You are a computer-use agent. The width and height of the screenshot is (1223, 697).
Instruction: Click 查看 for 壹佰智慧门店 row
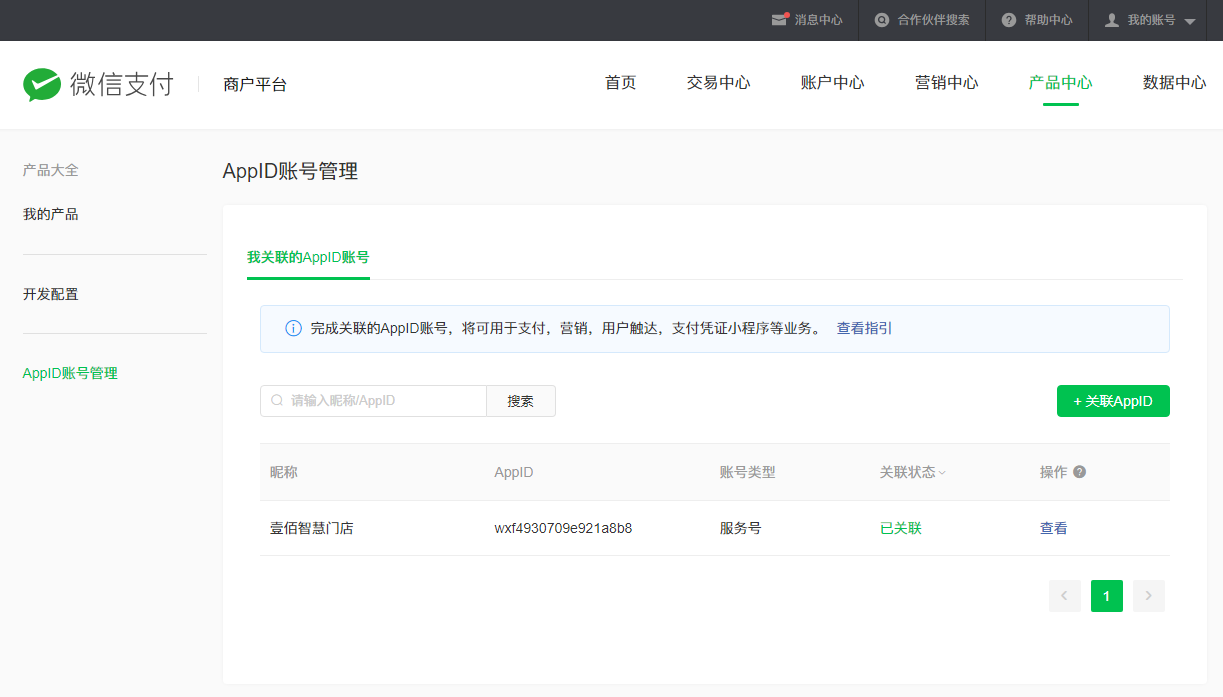1054,528
